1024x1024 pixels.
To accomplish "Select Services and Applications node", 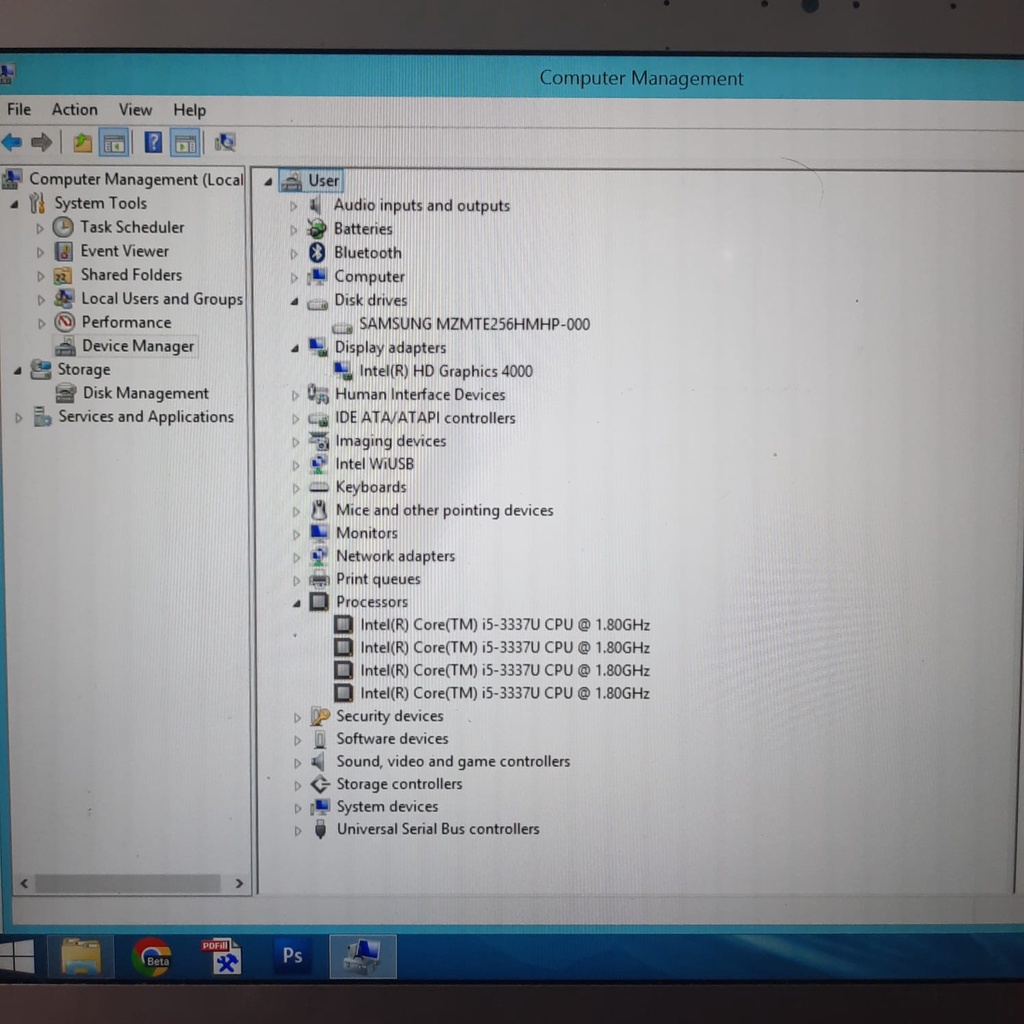I will (x=146, y=417).
